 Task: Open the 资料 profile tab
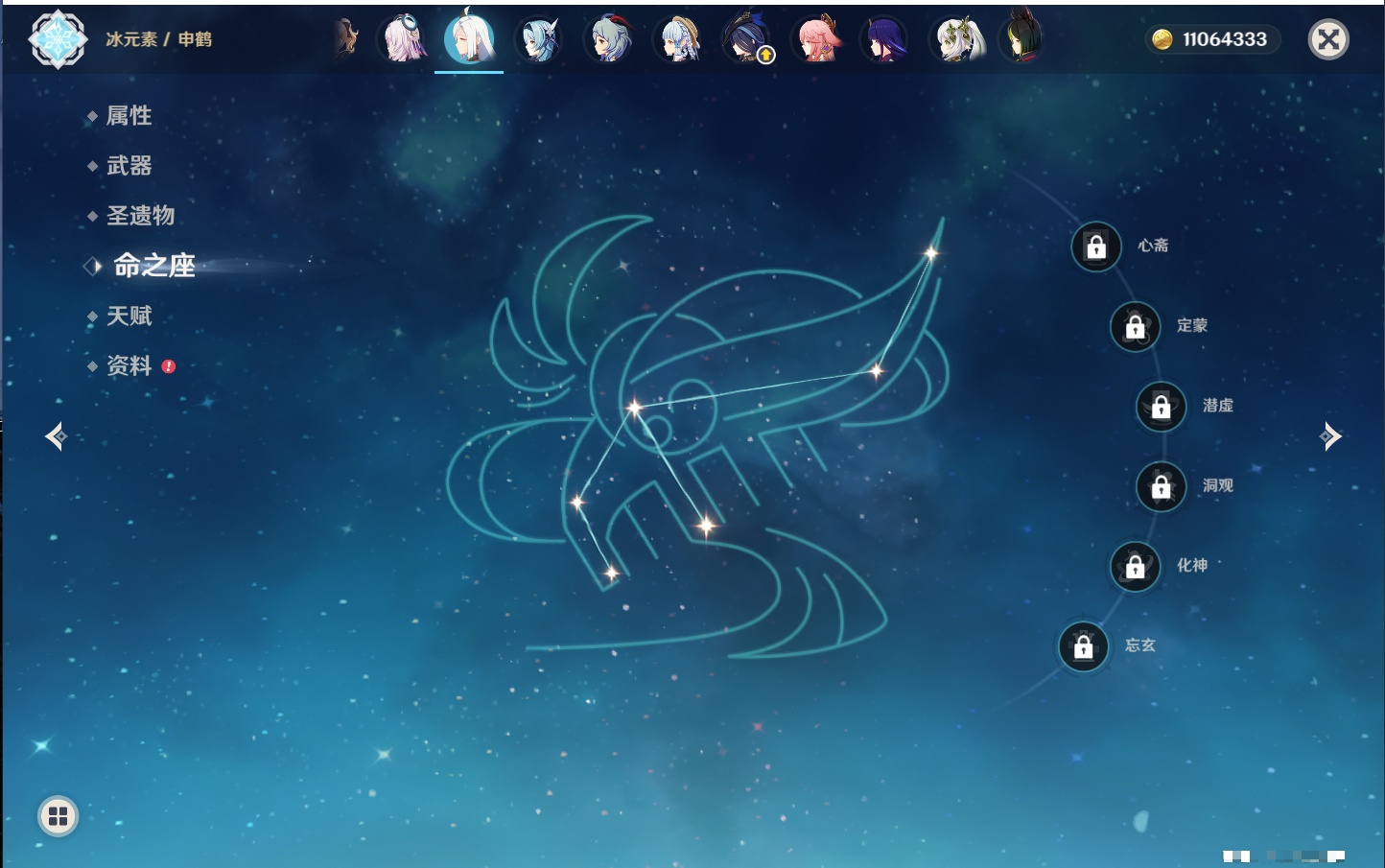point(129,366)
